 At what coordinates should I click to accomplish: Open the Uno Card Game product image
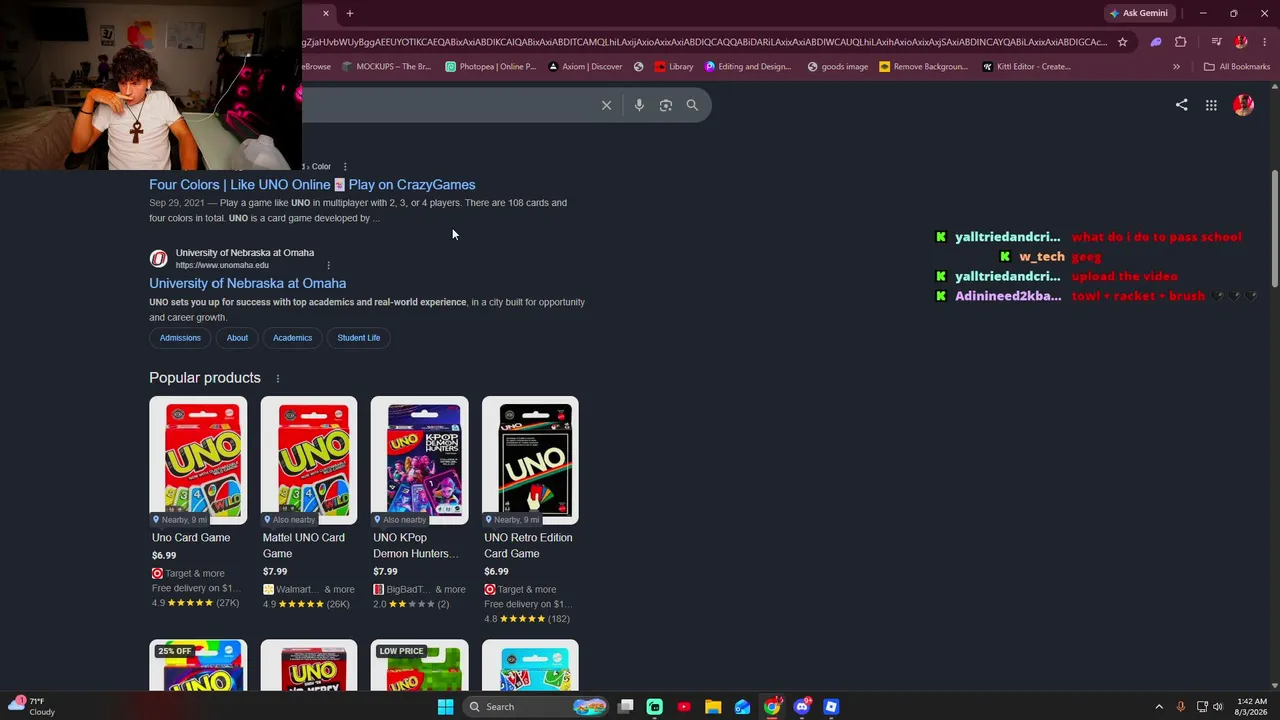pyautogui.click(x=198, y=460)
